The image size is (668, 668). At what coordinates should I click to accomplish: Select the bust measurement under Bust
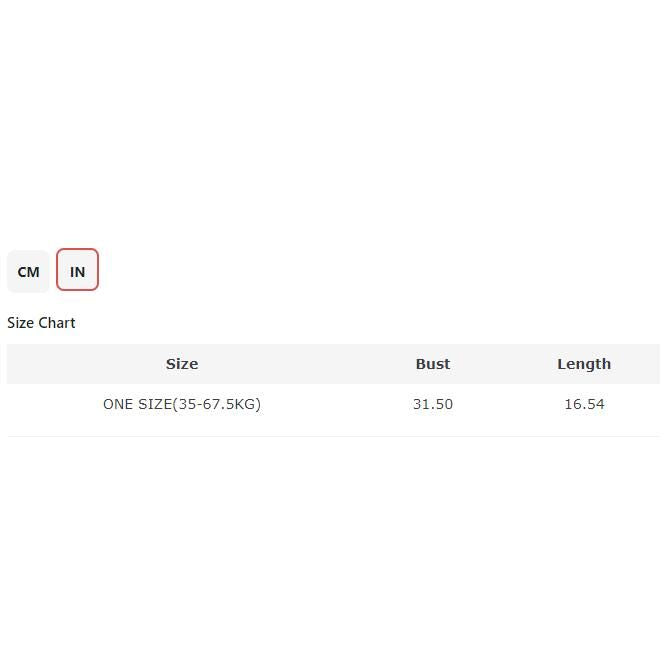[x=433, y=405]
